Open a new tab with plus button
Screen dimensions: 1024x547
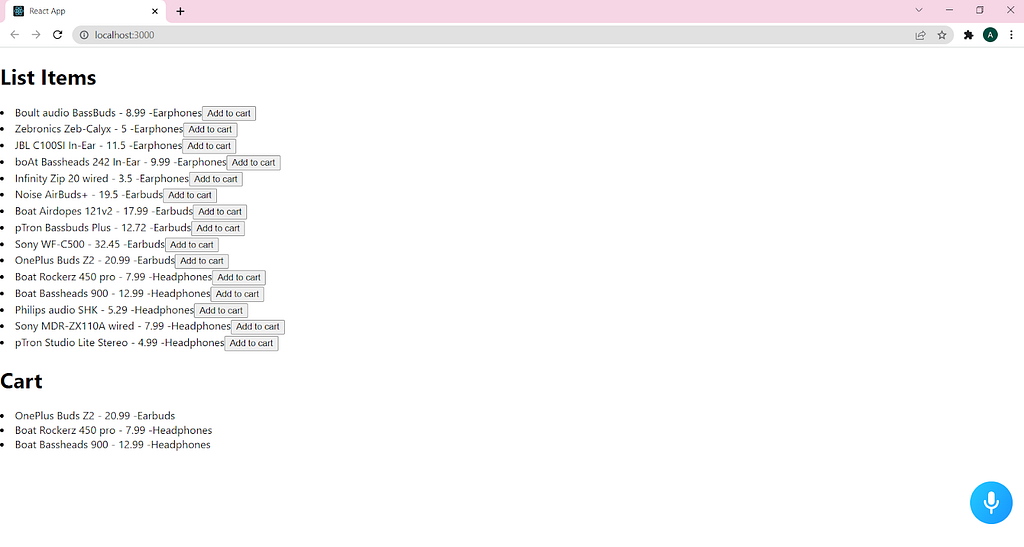180,11
